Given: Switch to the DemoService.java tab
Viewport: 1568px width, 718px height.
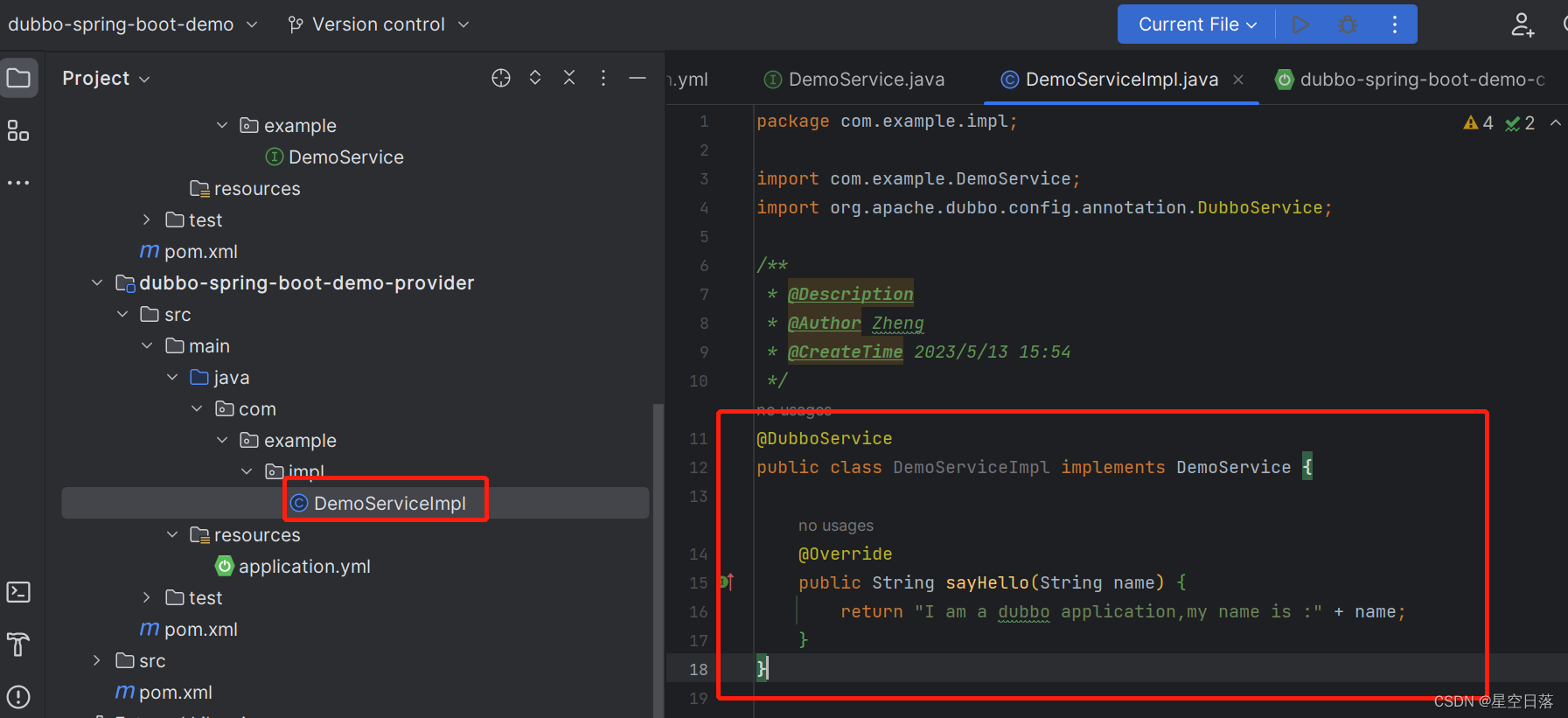Looking at the screenshot, I should (854, 80).
